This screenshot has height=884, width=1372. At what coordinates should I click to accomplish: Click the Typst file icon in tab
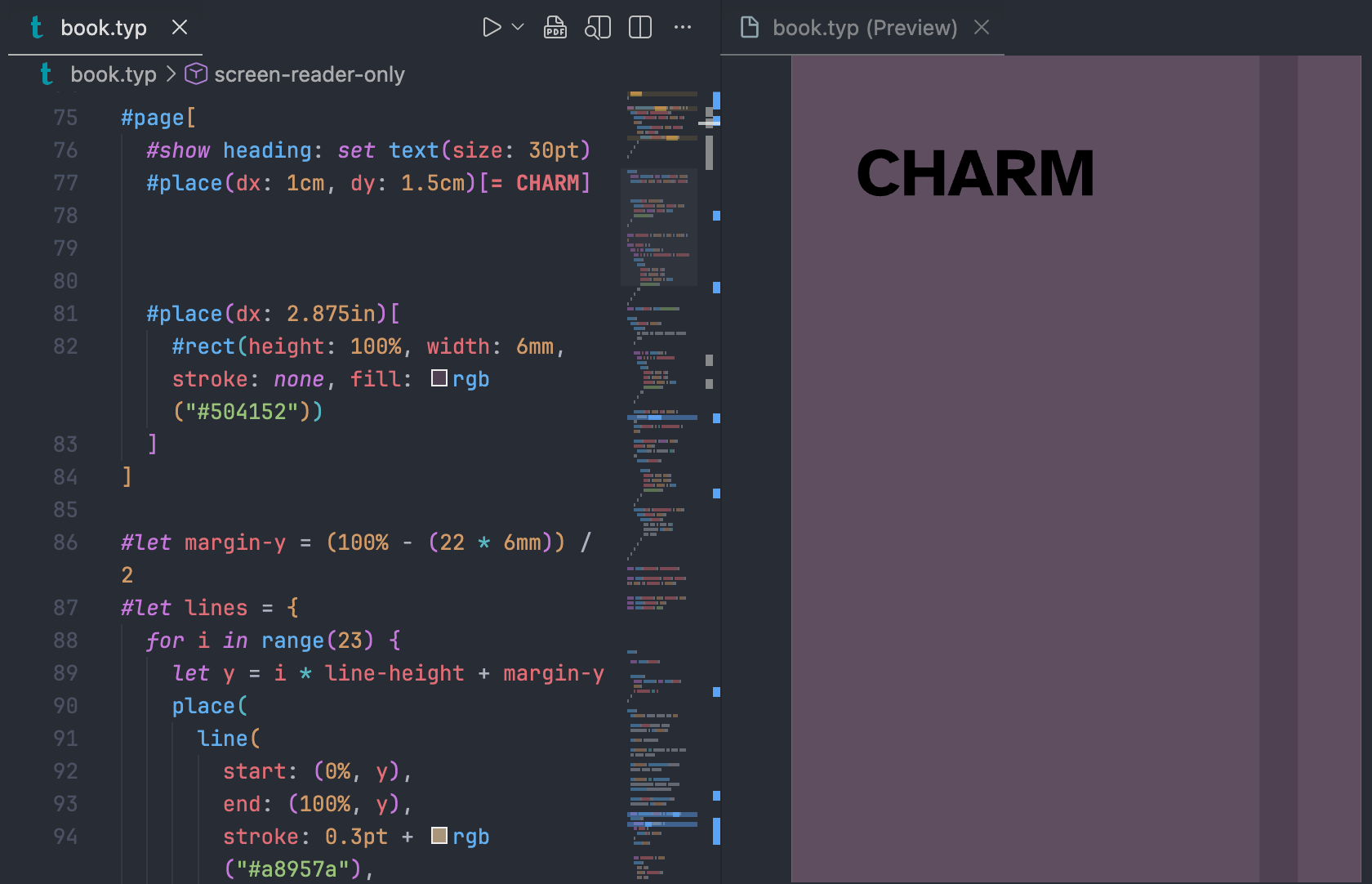pos(36,28)
